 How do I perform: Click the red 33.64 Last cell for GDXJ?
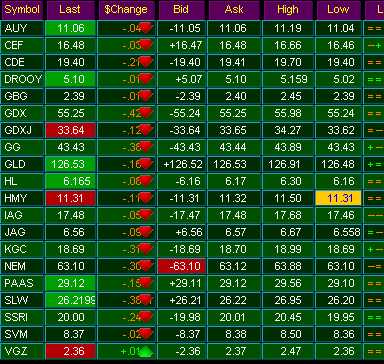point(70,130)
